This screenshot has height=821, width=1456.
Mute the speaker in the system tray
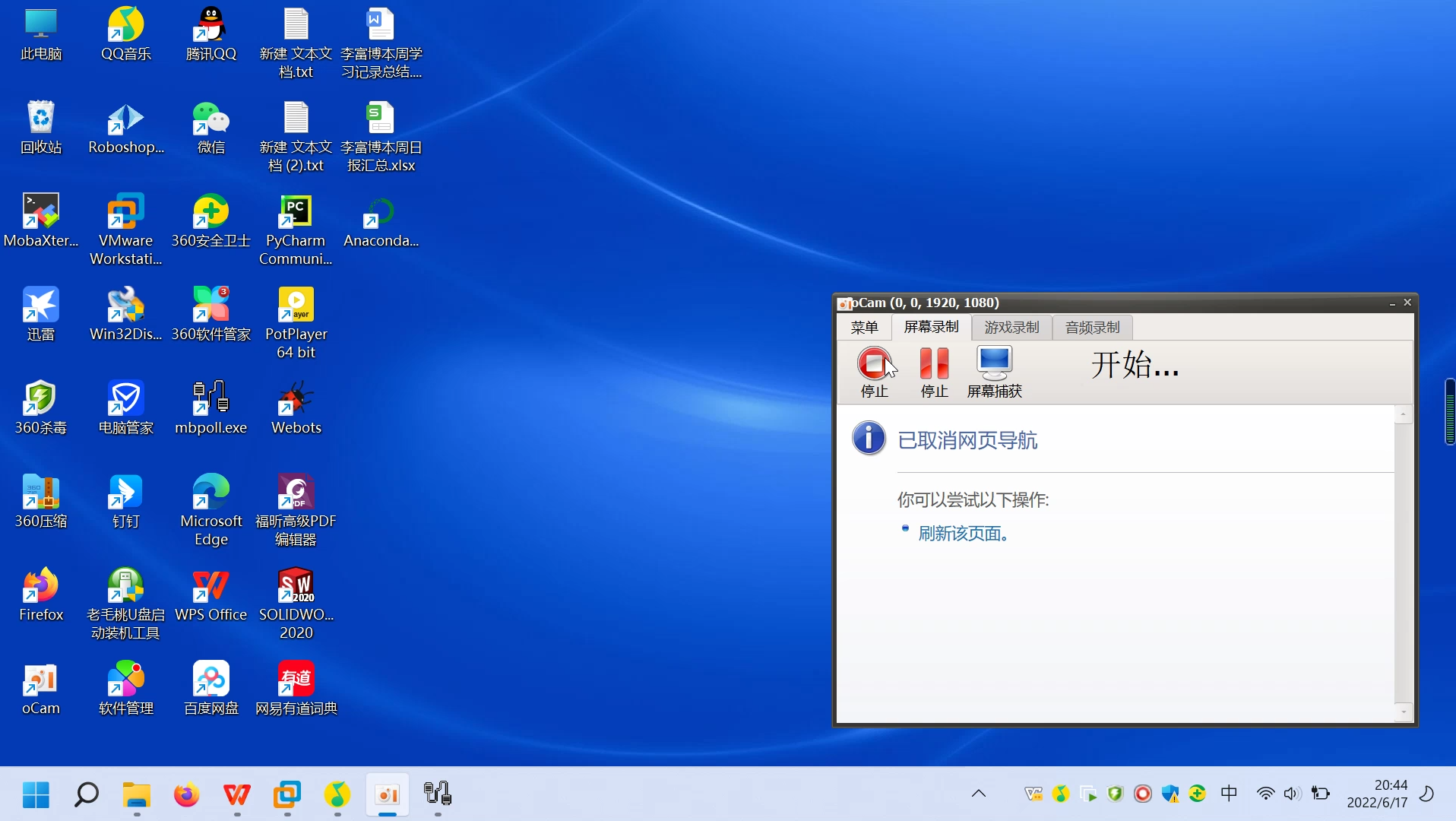[1292, 794]
